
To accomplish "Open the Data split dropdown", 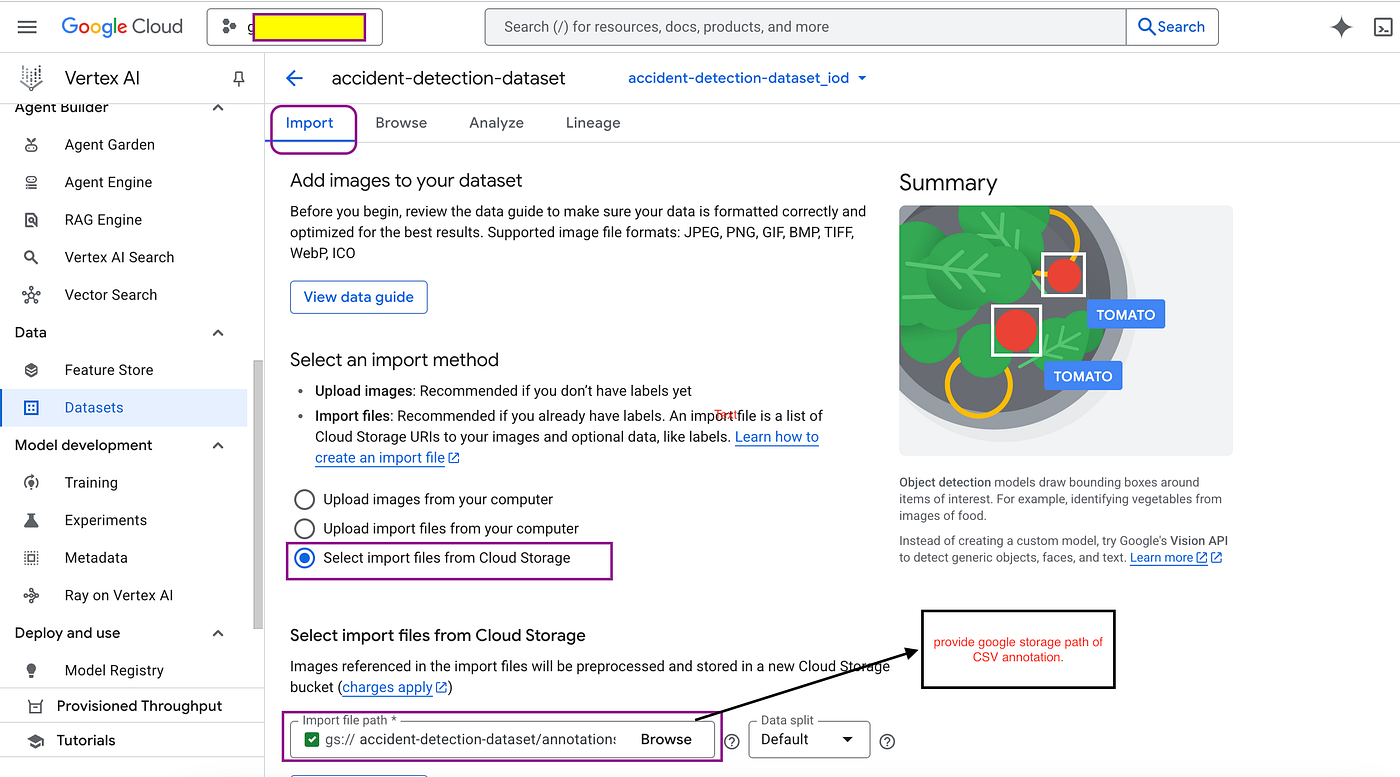I will click(810, 740).
